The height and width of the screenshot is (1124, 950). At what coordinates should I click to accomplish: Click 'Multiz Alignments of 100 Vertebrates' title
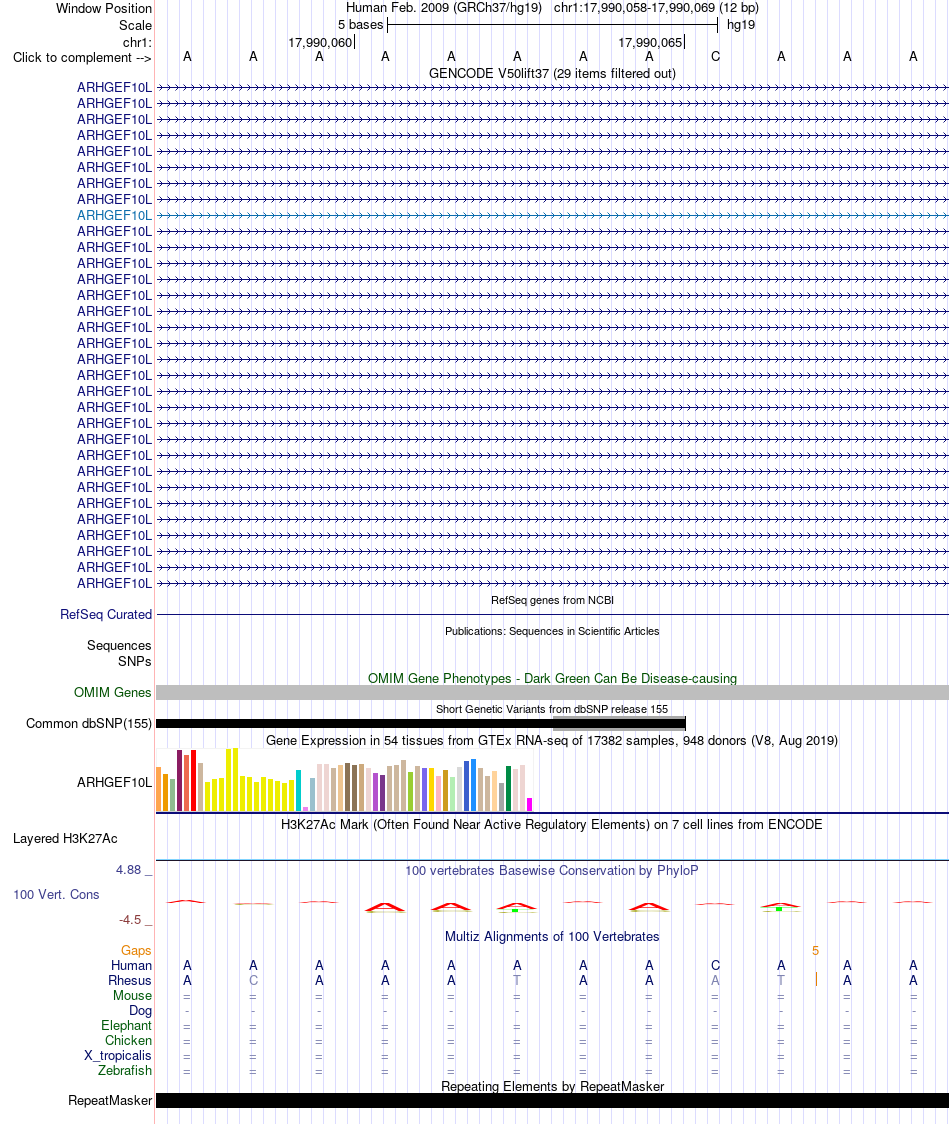point(552,936)
